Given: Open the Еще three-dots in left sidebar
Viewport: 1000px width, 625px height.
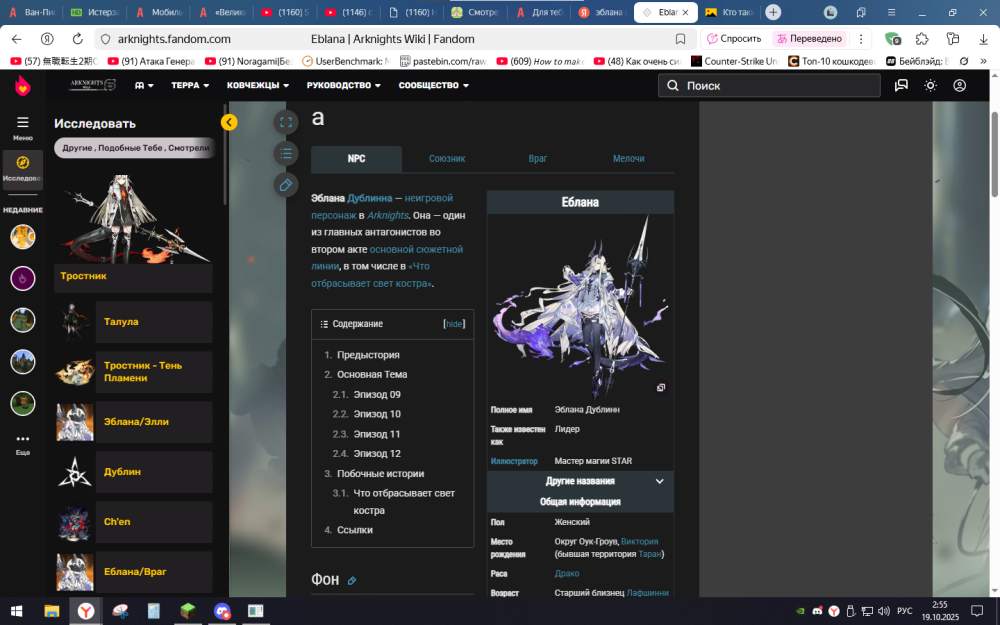Looking at the screenshot, I should tap(22, 445).
